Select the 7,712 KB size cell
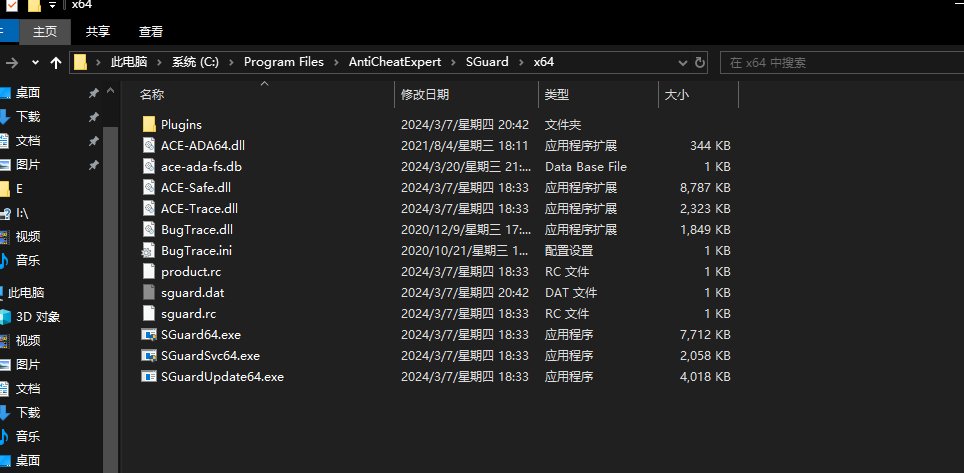This screenshot has height=473, width=964. tap(705, 335)
